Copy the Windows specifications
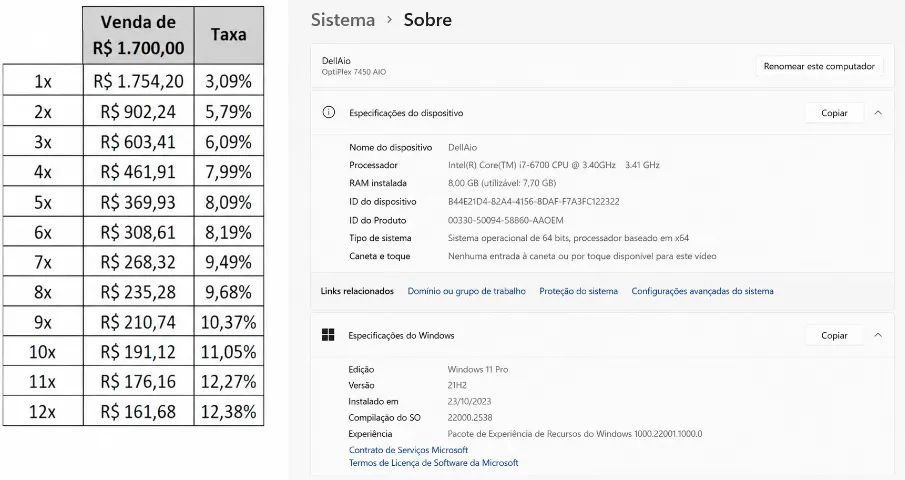 tap(834, 335)
